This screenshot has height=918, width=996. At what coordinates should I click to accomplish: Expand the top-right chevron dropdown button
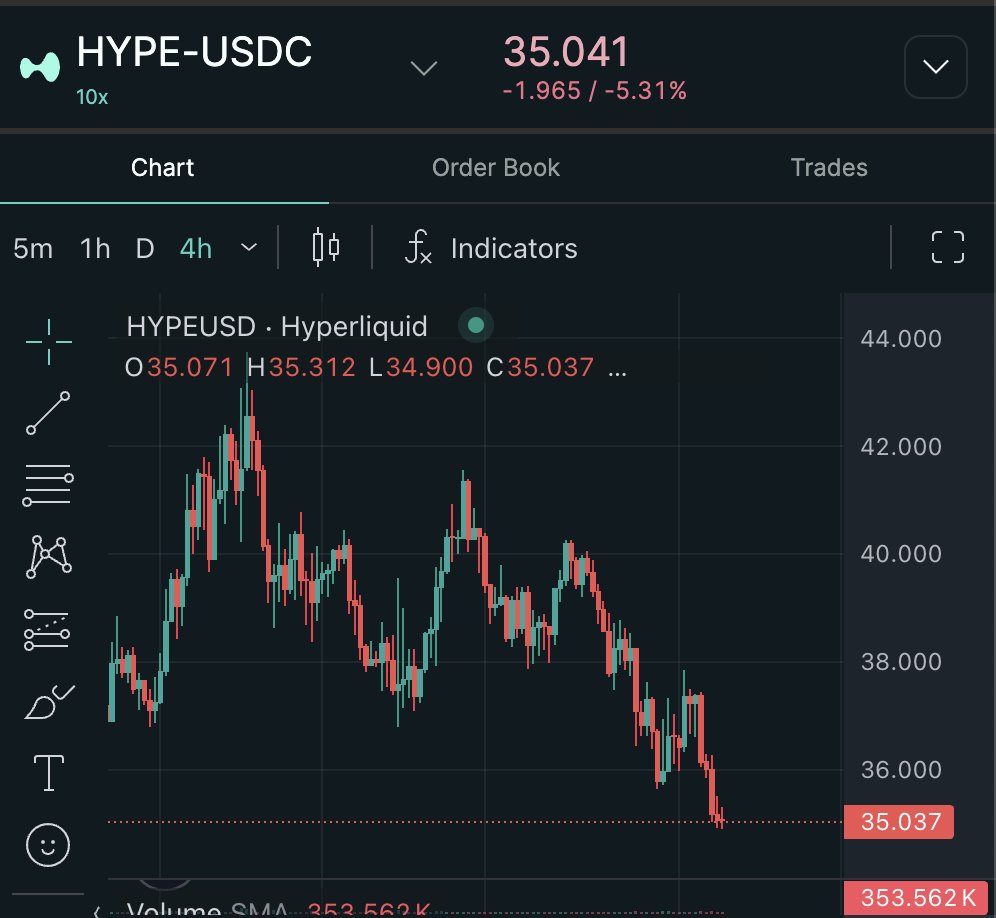pyautogui.click(x=935, y=67)
